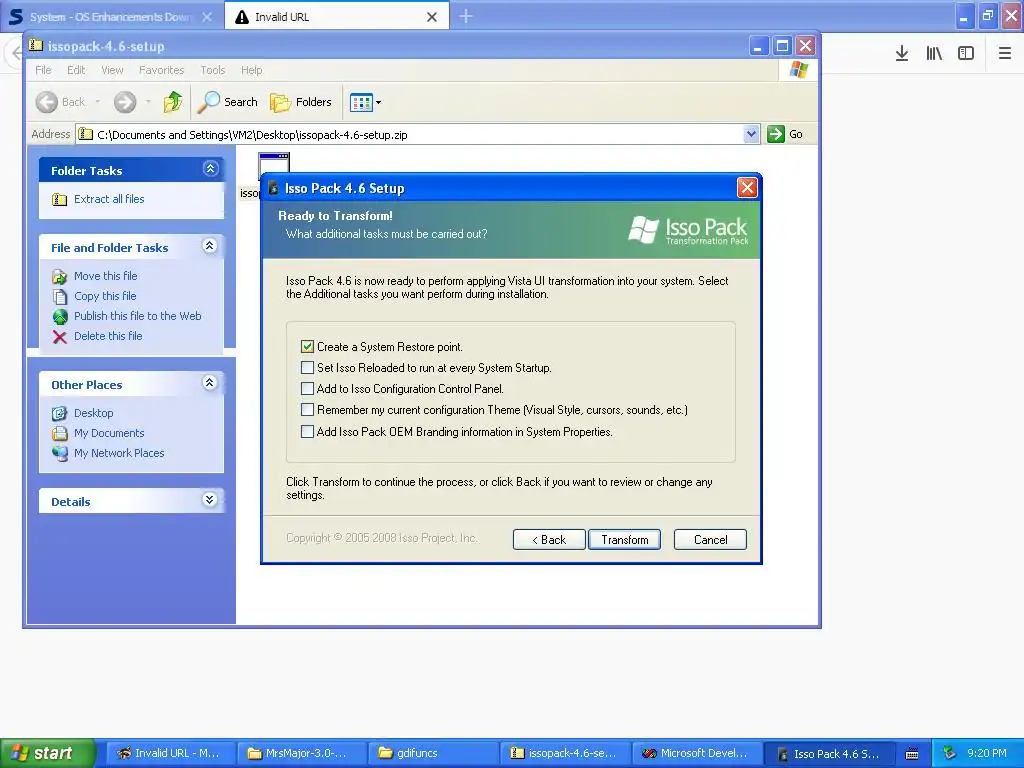This screenshot has width=1024, height=768.
Task: Check Set Isso Reloaded to run at Startup
Action: 308,368
